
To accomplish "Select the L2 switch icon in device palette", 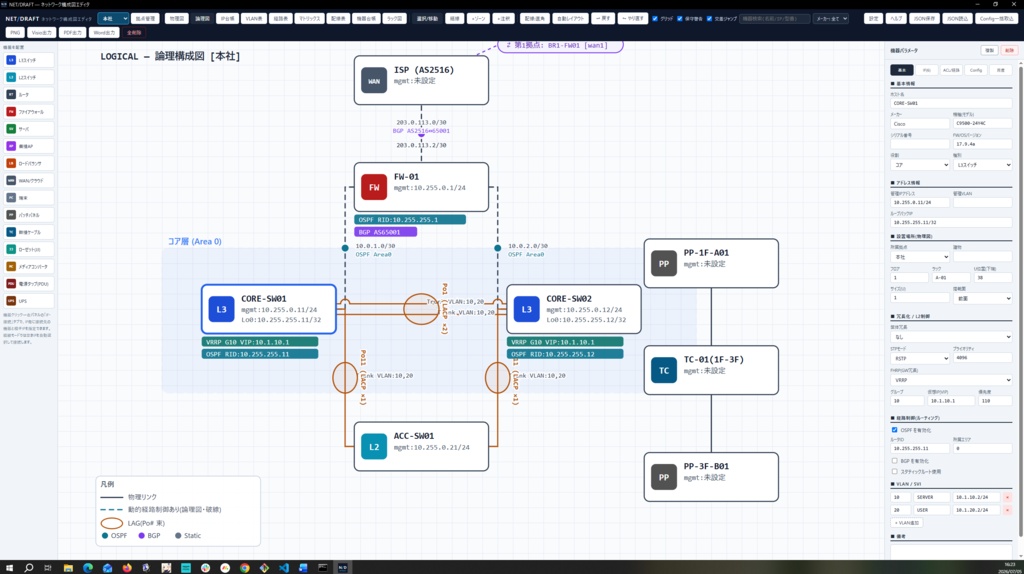I will click(11, 77).
